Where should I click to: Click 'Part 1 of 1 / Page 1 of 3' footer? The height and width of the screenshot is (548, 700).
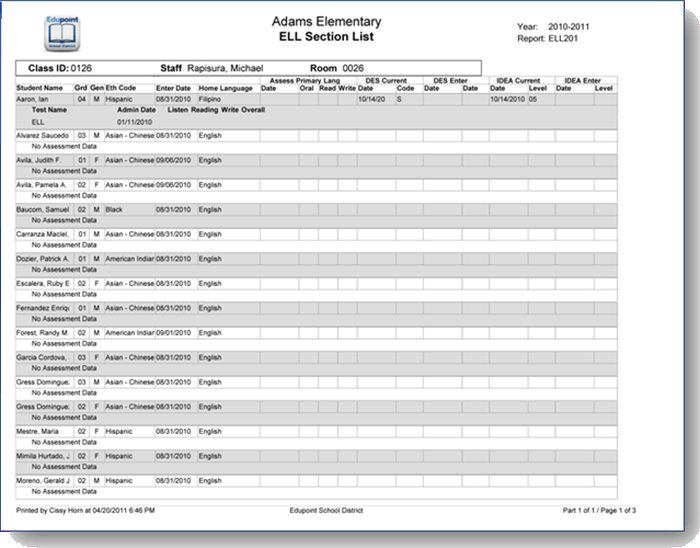click(599, 510)
